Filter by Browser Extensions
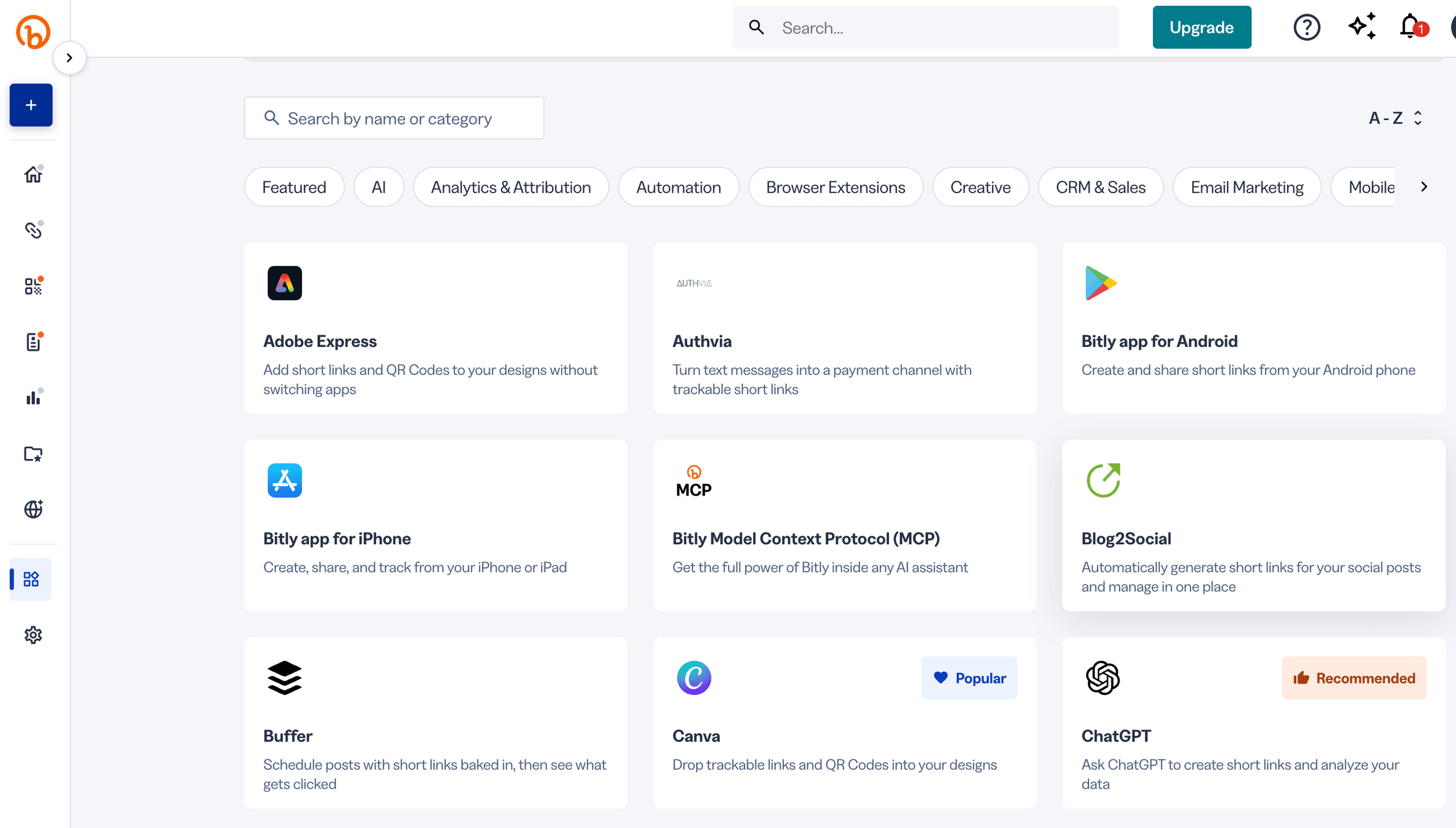The width and height of the screenshot is (1456, 828). pos(835,187)
